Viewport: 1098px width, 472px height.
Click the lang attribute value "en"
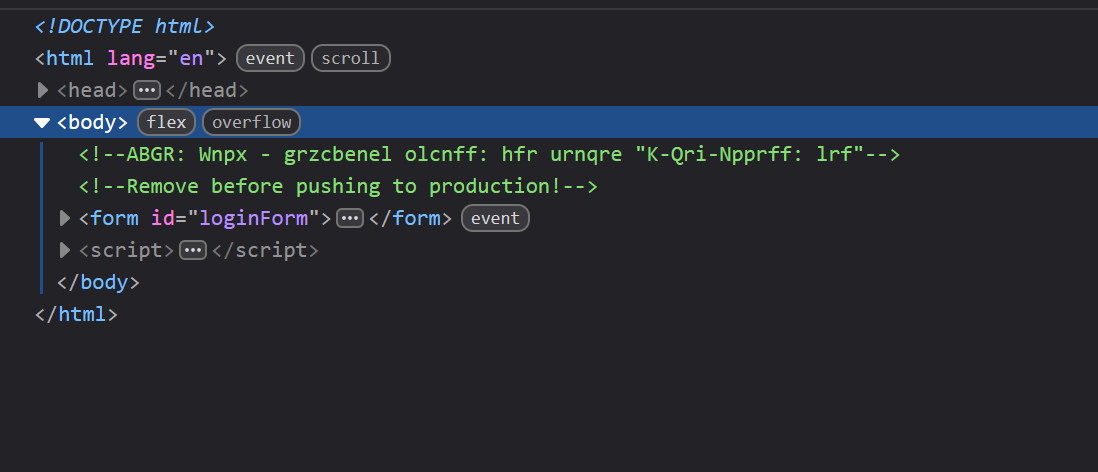190,58
